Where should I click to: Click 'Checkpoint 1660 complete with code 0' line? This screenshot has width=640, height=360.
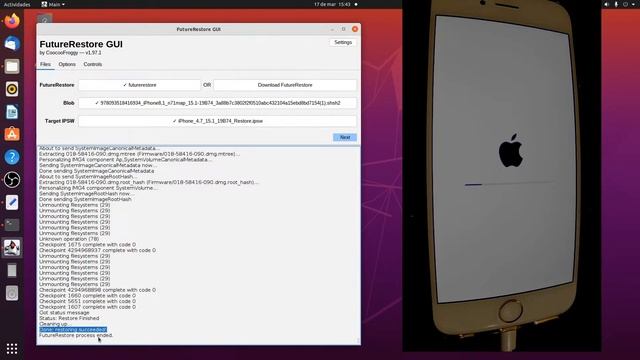point(87,296)
